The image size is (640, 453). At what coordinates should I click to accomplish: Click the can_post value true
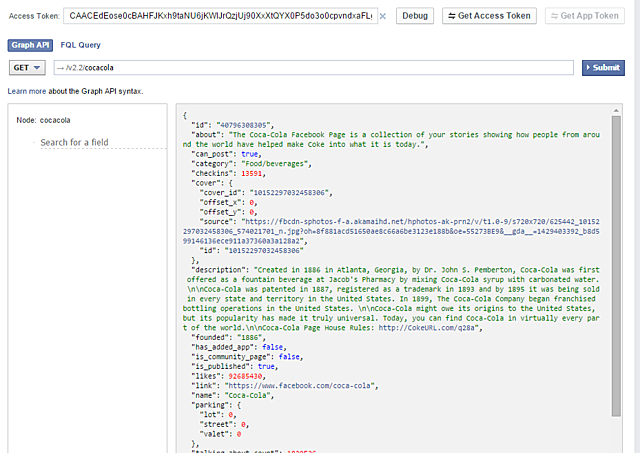click(249, 154)
